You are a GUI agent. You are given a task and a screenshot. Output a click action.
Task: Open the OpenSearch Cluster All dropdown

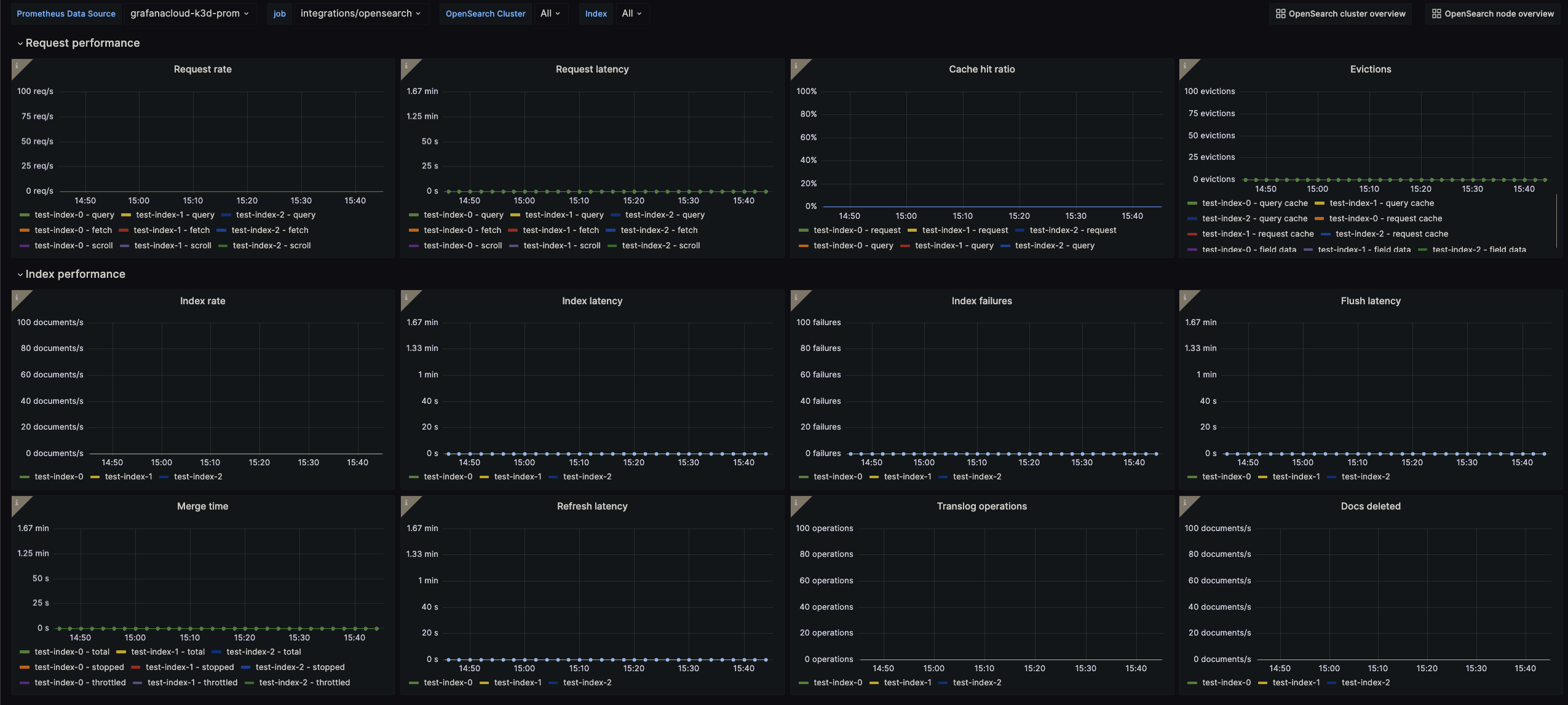(550, 13)
